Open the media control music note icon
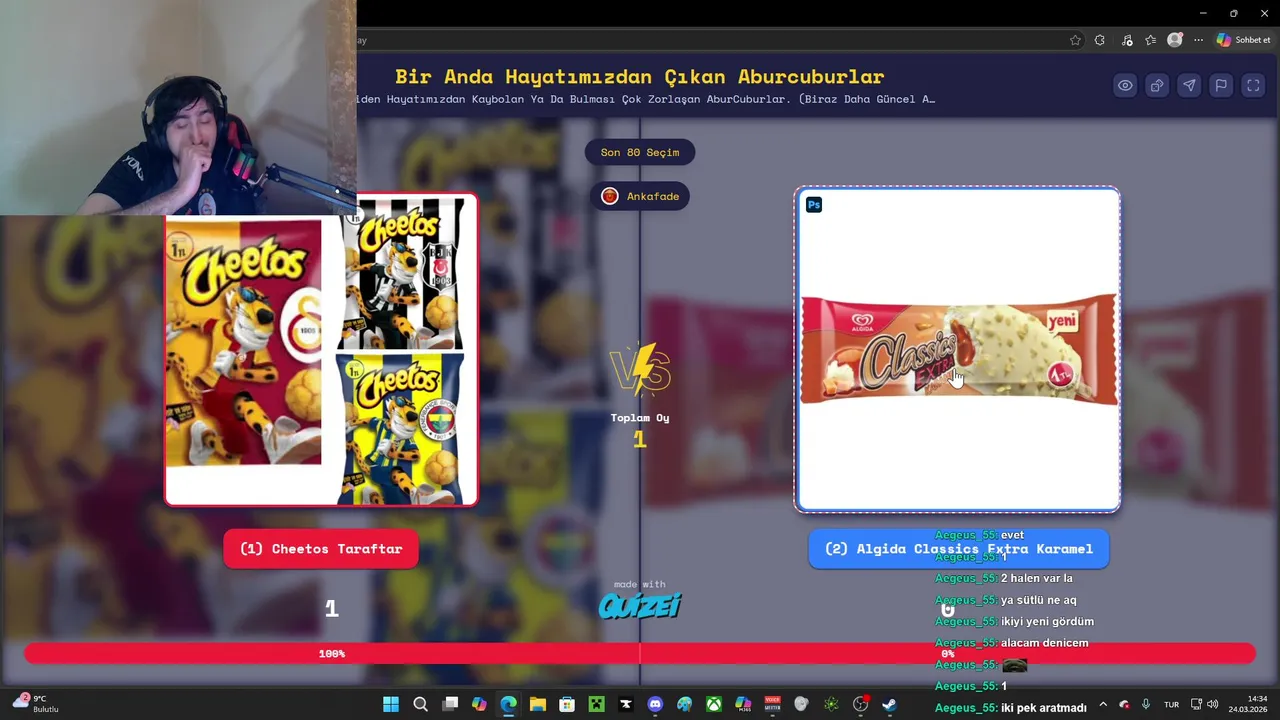 [x=1127, y=40]
